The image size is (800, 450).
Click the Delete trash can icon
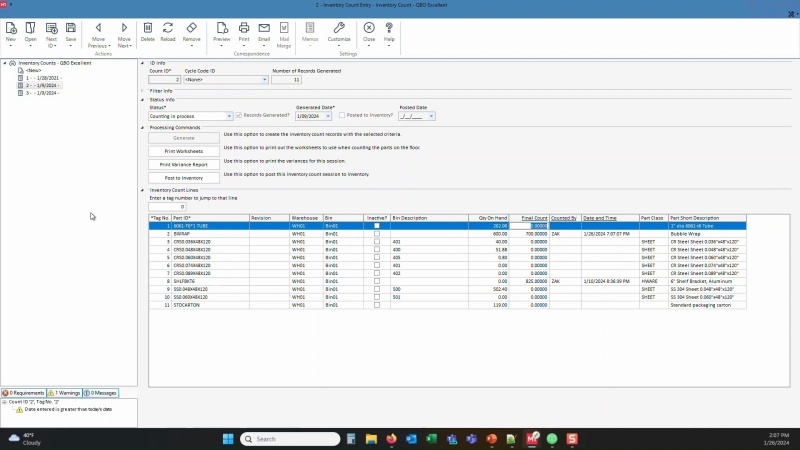148,28
